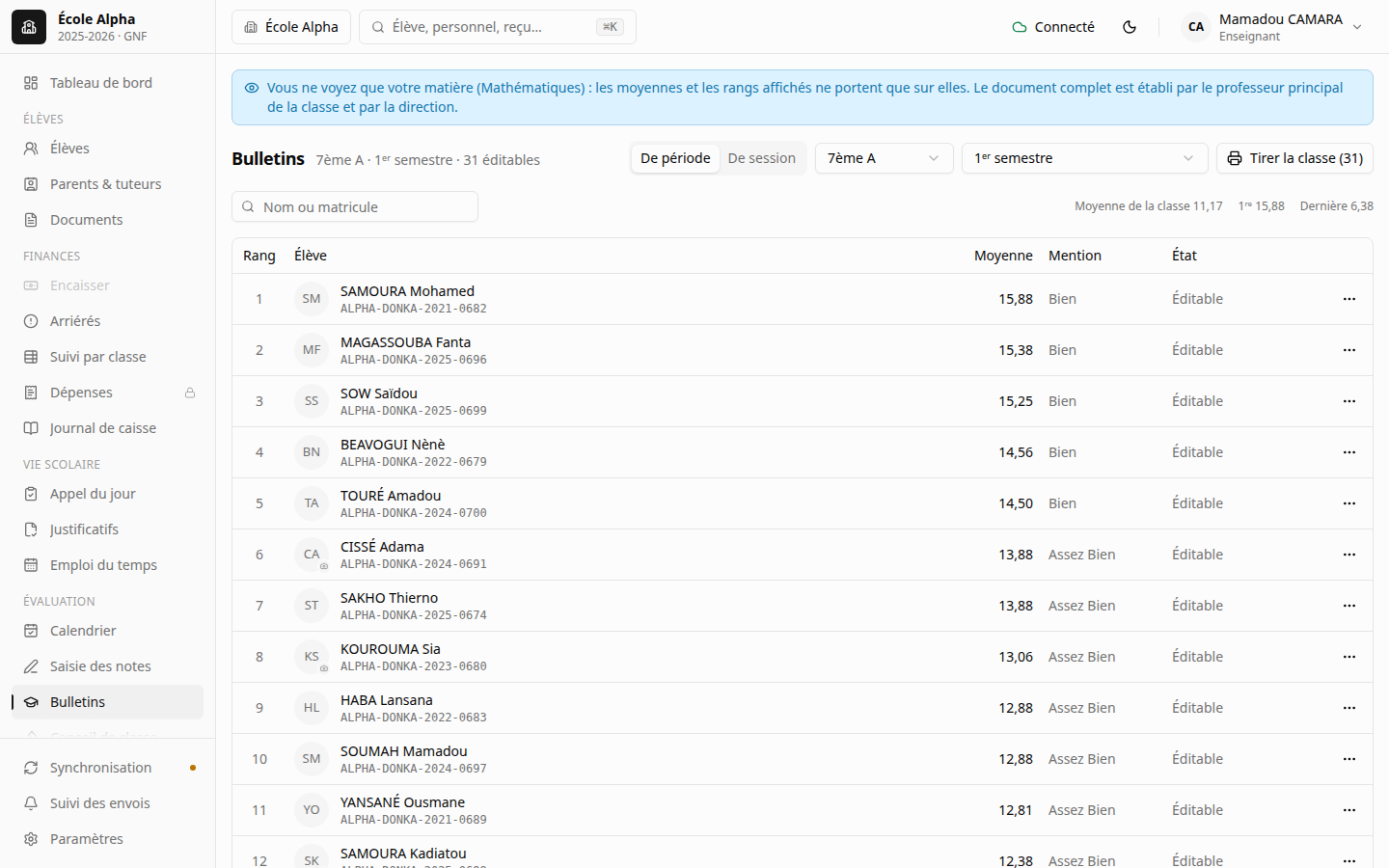The width and height of the screenshot is (1389, 868).
Task: Open row actions for CISSÉ Adama
Action: (x=1349, y=555)
